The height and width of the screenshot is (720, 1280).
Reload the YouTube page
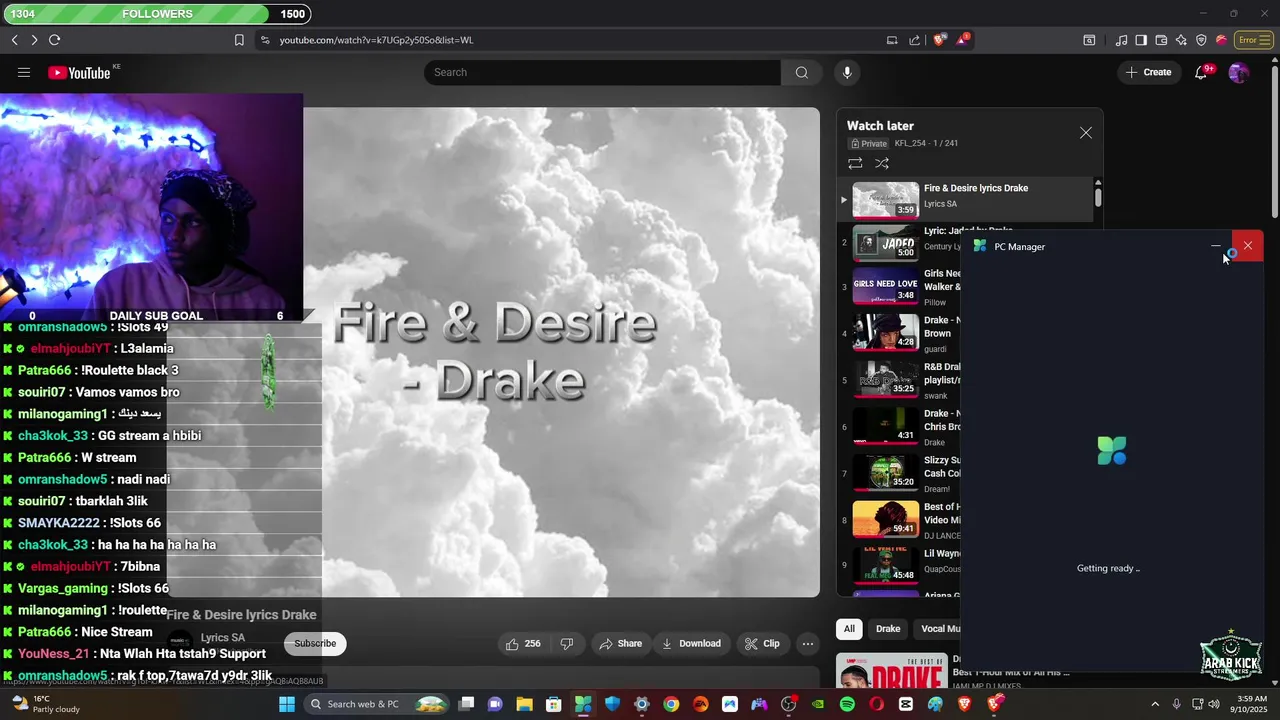pos(55,40)
